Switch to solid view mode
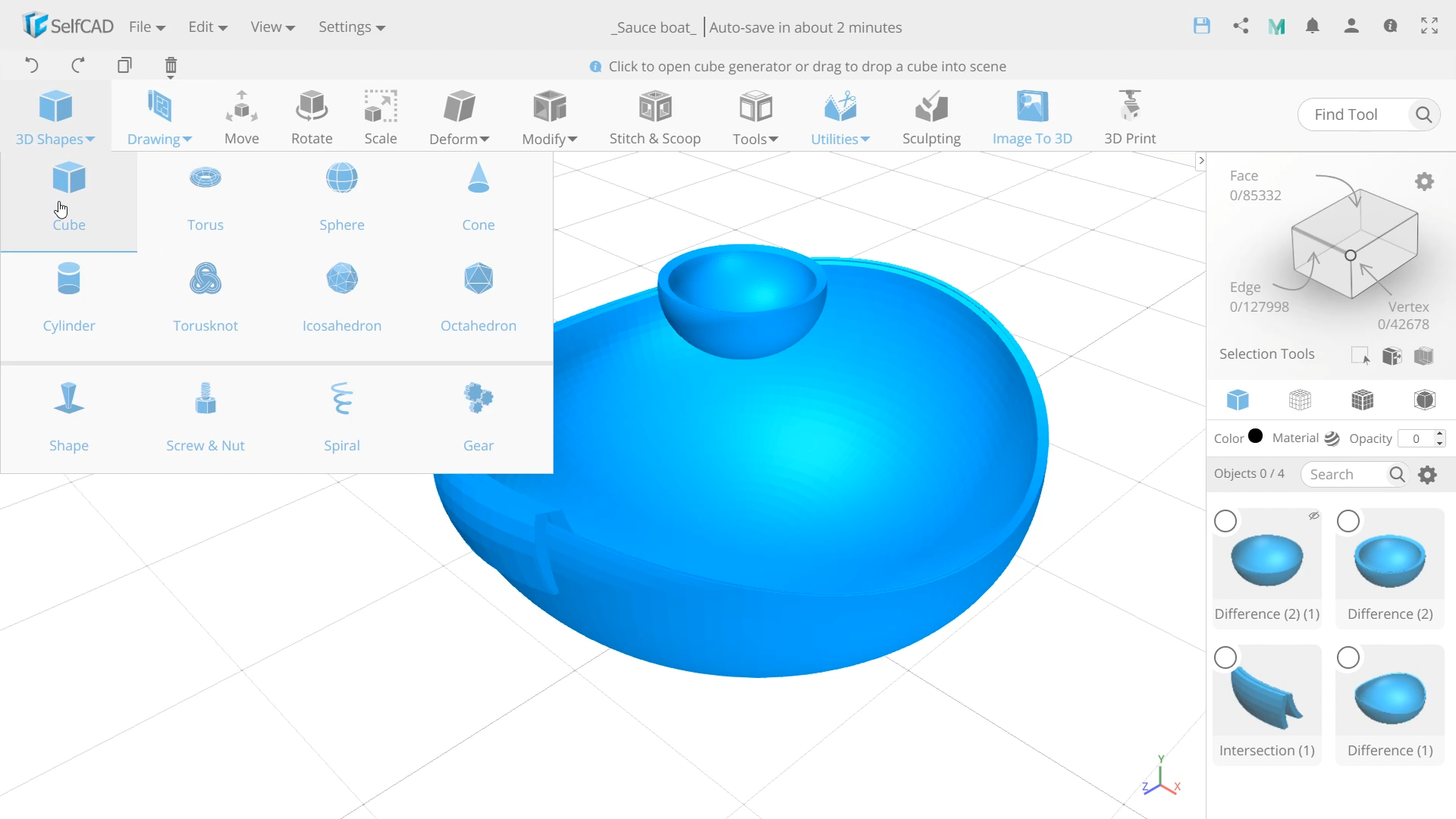 tap(1238, 400)
